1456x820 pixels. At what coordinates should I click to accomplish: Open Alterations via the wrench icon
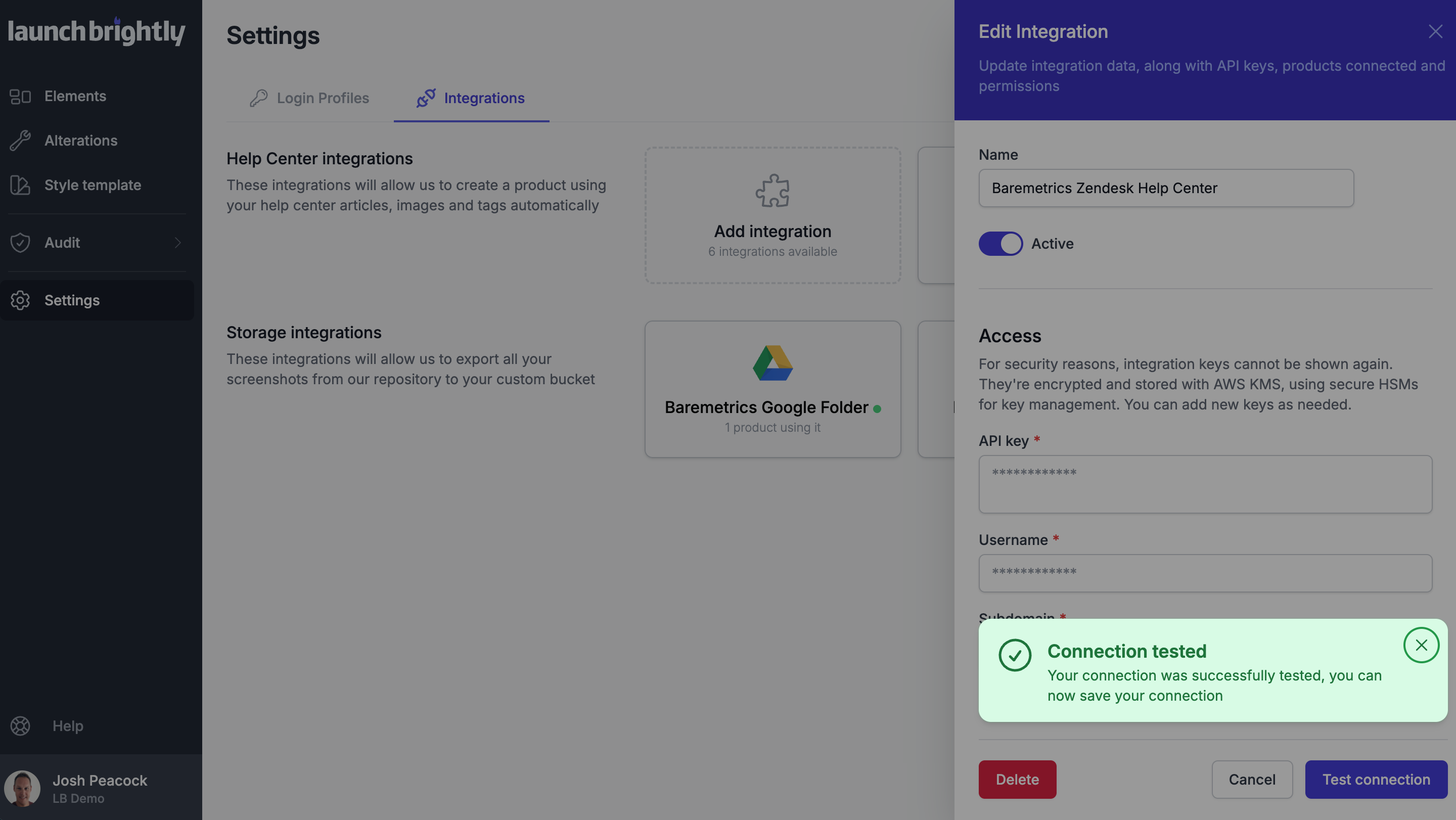coord(20,140)
